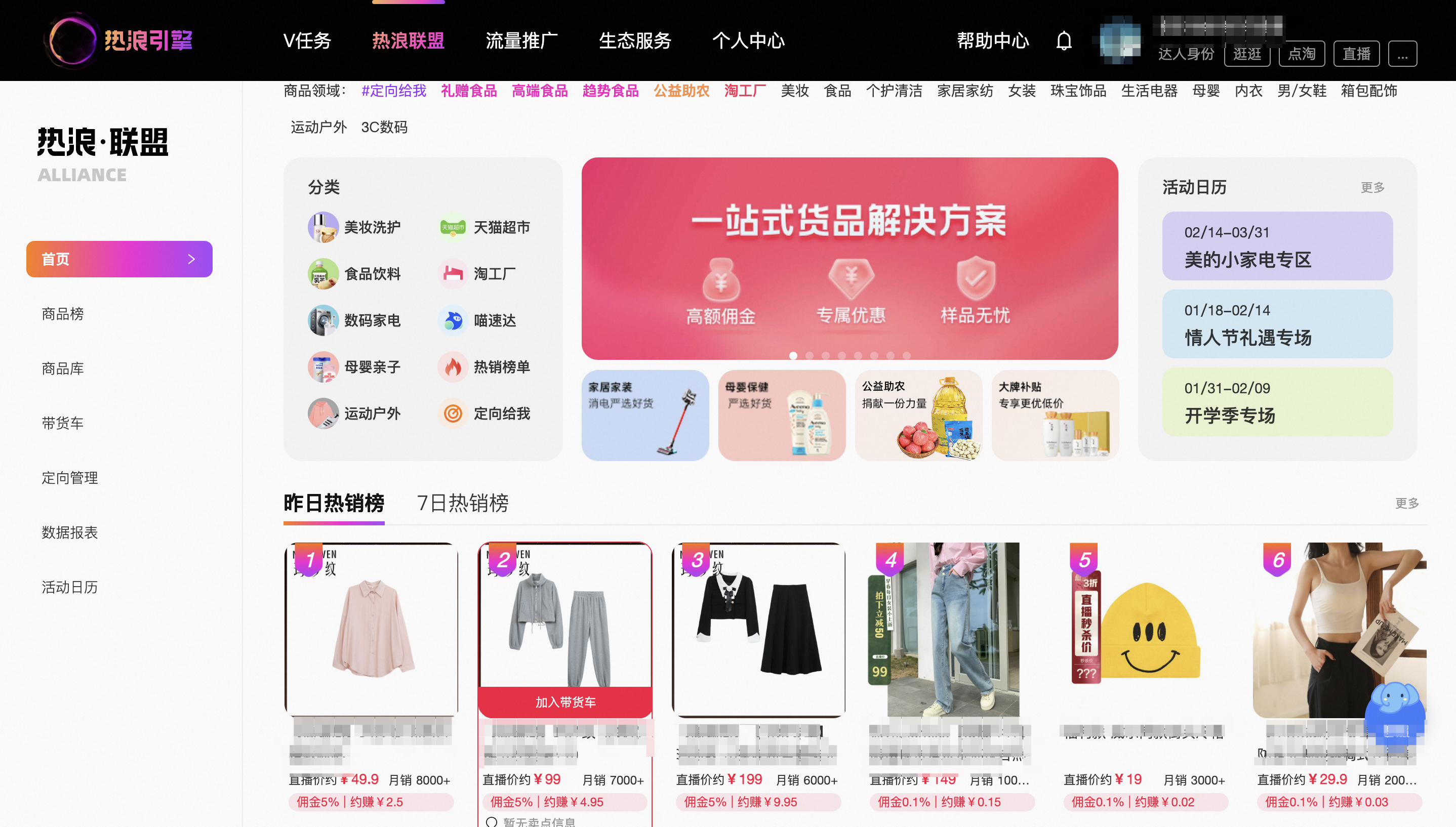Open 帮助中心 link
Viewport: 1456px width, 827px height.
(993, 41)
